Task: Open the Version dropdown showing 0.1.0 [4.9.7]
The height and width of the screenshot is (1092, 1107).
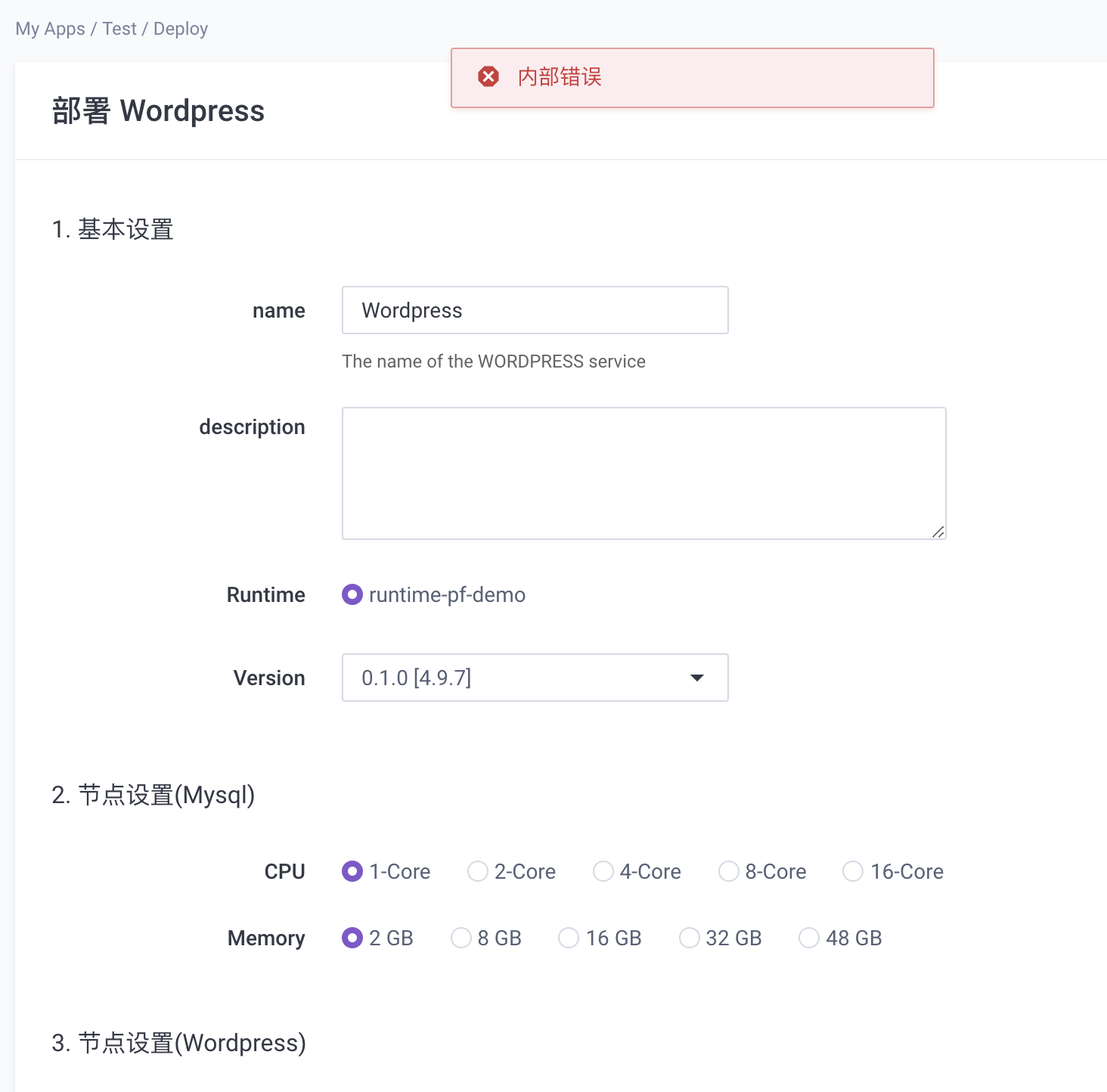Action: [x=535, y=678]
